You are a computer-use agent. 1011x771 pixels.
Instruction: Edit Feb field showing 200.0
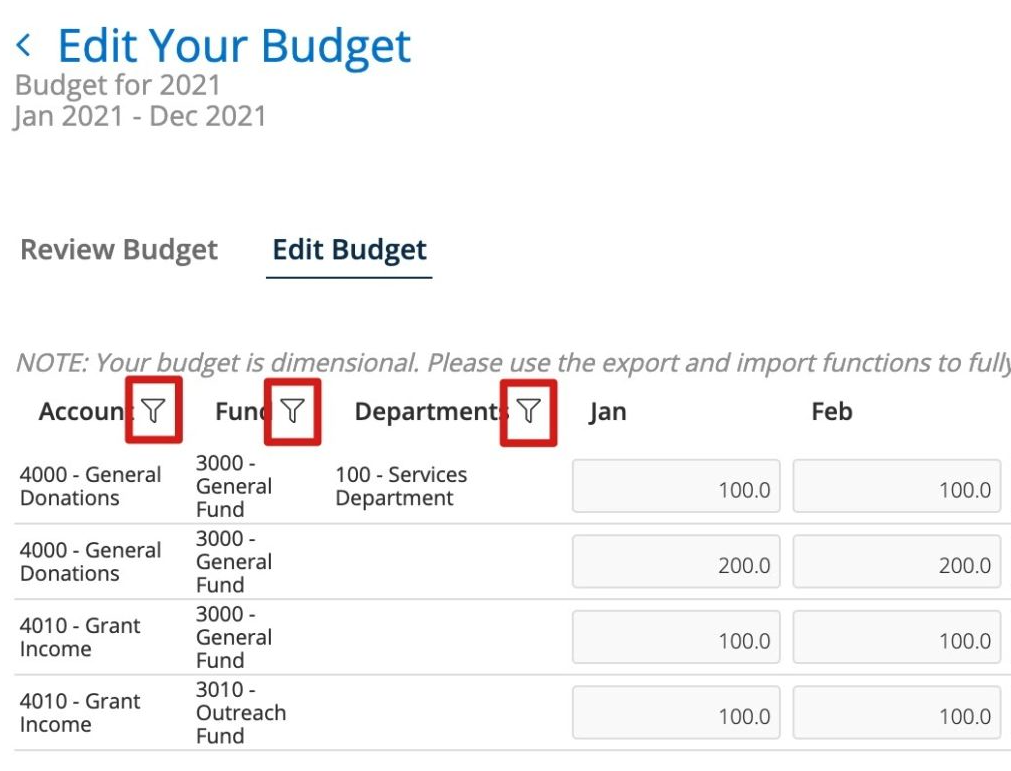897,561
